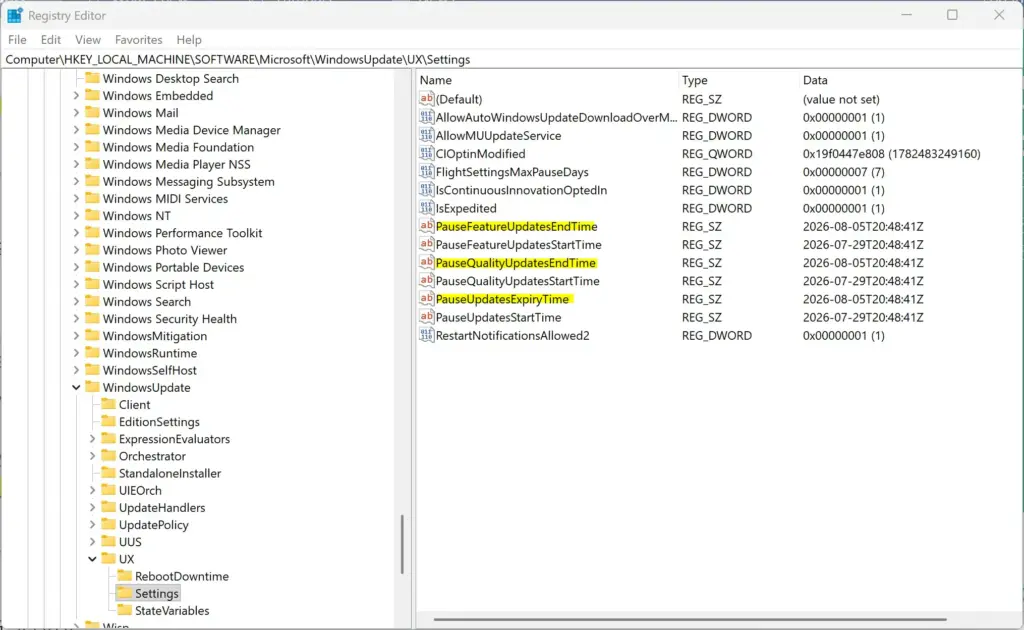Expand the ExpressionEvaluators key
The image size is (1024, 630).
92,439
